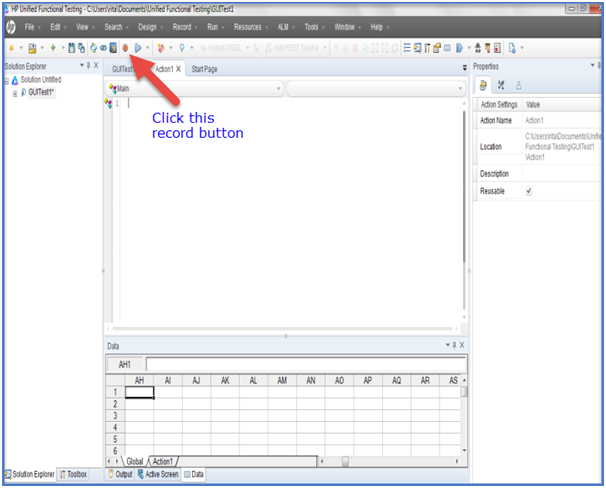Click the green plus Add icon
This screenshot has width=606, height=488.
click(x=53, y=48)
